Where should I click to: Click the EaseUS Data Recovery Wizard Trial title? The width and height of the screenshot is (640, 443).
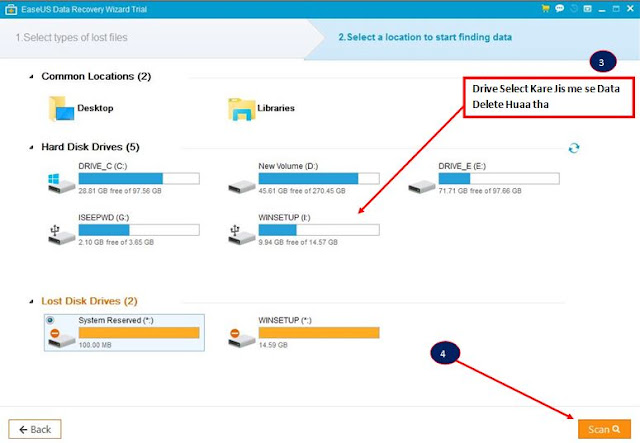84,9
